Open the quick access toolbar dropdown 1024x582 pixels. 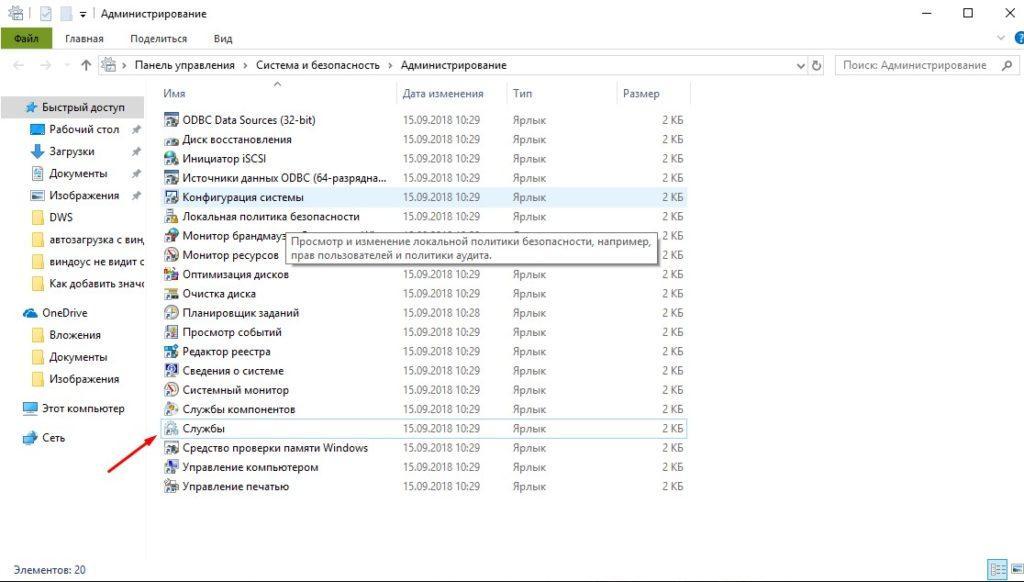(83, 14)
